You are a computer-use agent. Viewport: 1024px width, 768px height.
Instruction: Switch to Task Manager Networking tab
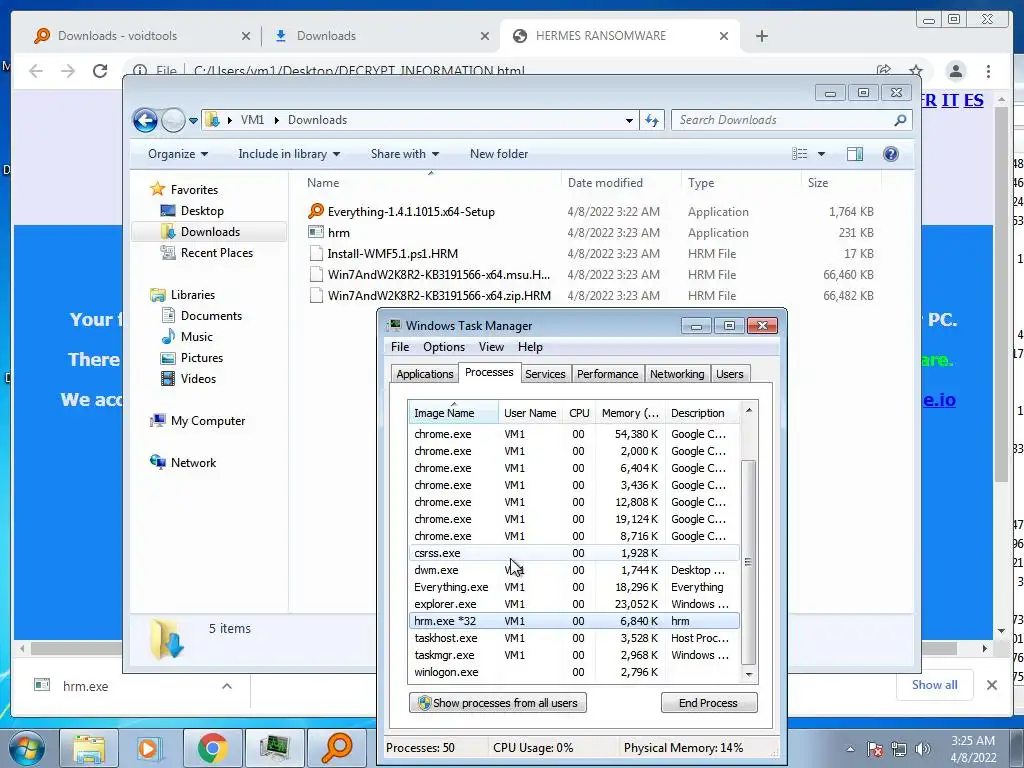pos(677,374)
